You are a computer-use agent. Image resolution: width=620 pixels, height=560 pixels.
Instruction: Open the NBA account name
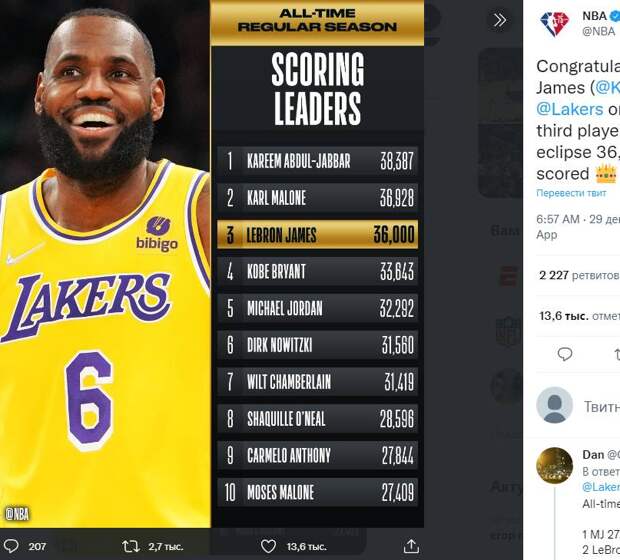pos(593,16)
